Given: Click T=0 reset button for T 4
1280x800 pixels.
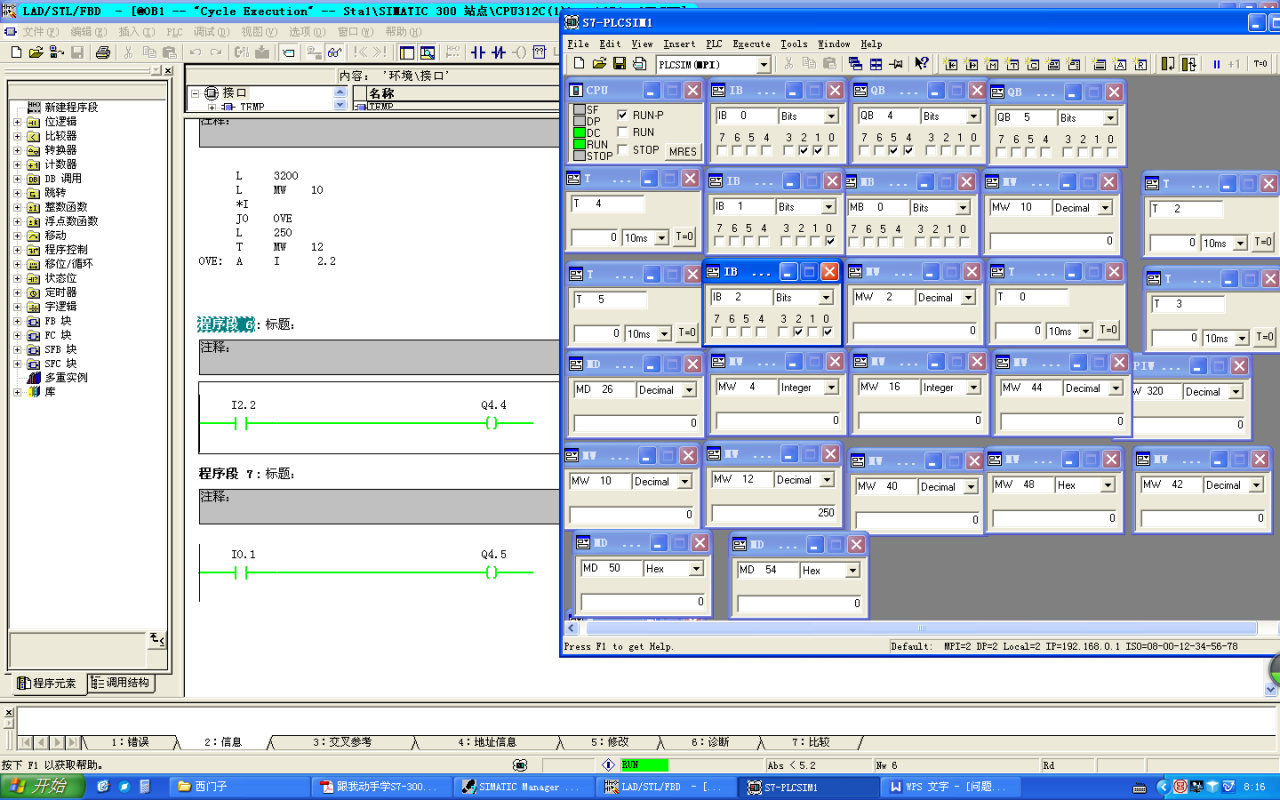Looking at the screenshot, I should tap(685, 238).
